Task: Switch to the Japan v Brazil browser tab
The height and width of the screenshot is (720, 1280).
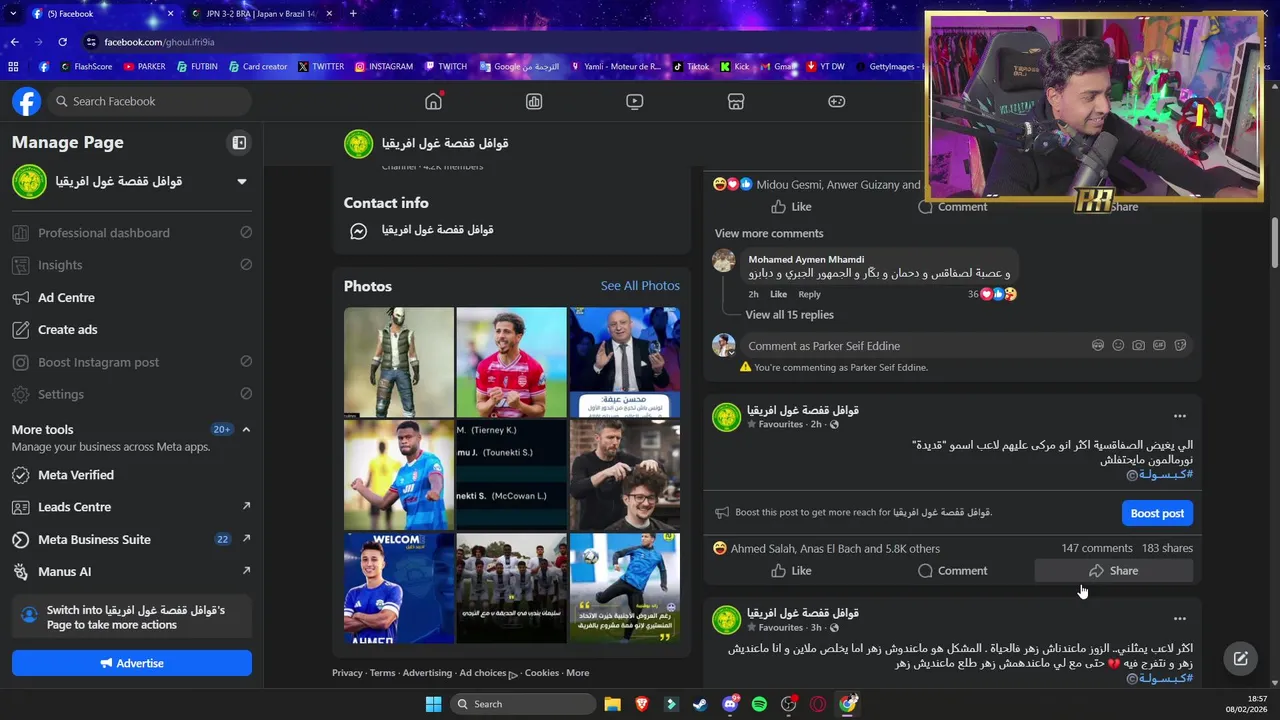Action: pos(261,14)
